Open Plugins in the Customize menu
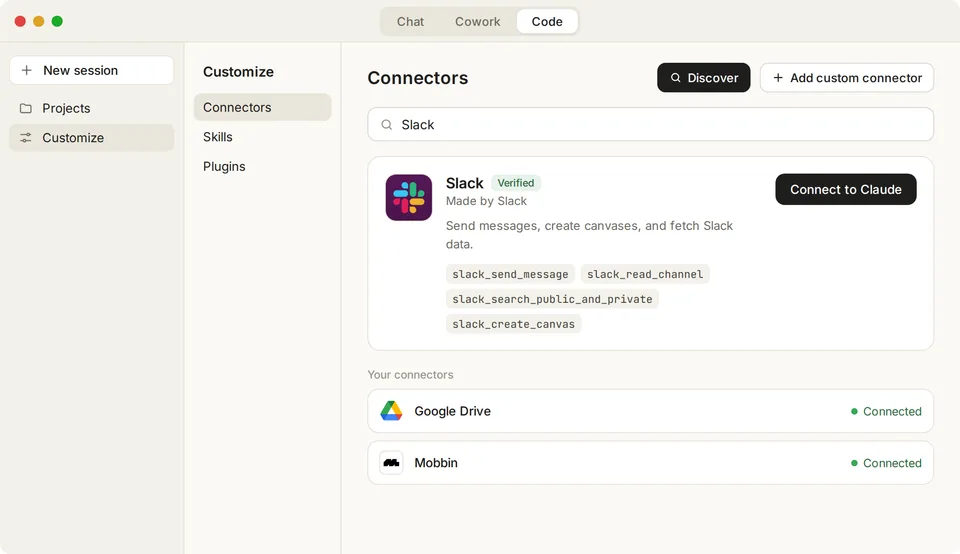Image resolution: width=960 pixels, height=554 pixels. click(x=263, y=167)
